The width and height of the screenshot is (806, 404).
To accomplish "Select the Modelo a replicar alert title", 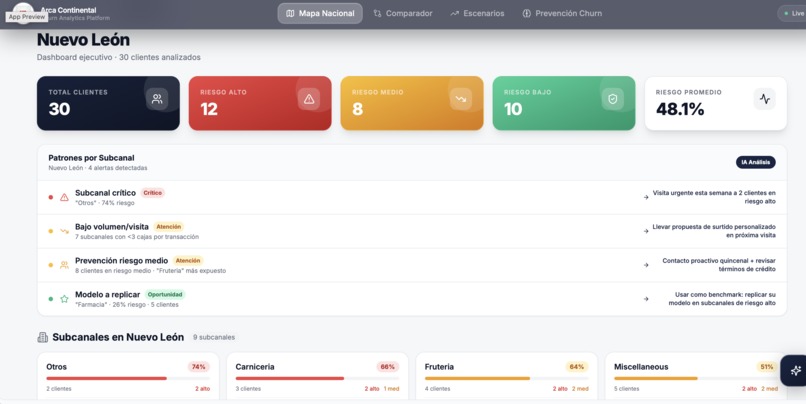I will (x=107, y=295).
